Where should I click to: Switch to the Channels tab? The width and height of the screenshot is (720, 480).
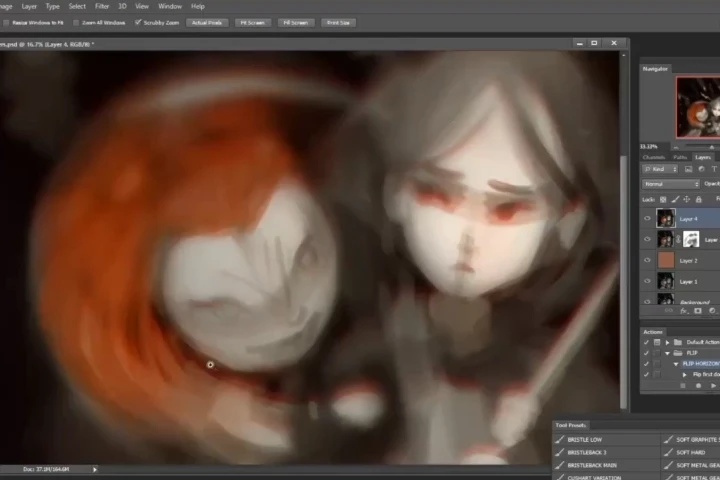[x=654, y=157]
